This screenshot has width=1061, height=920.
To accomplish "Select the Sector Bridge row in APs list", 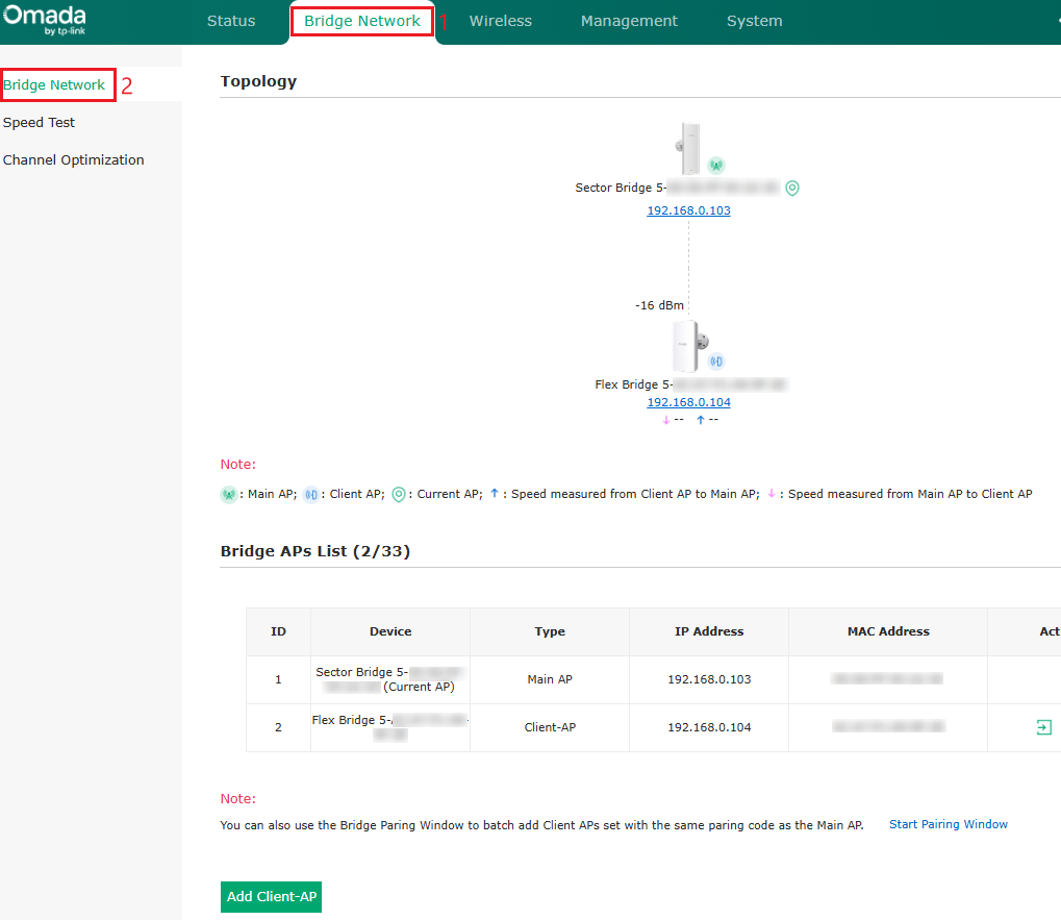I will tap(653, 679).
